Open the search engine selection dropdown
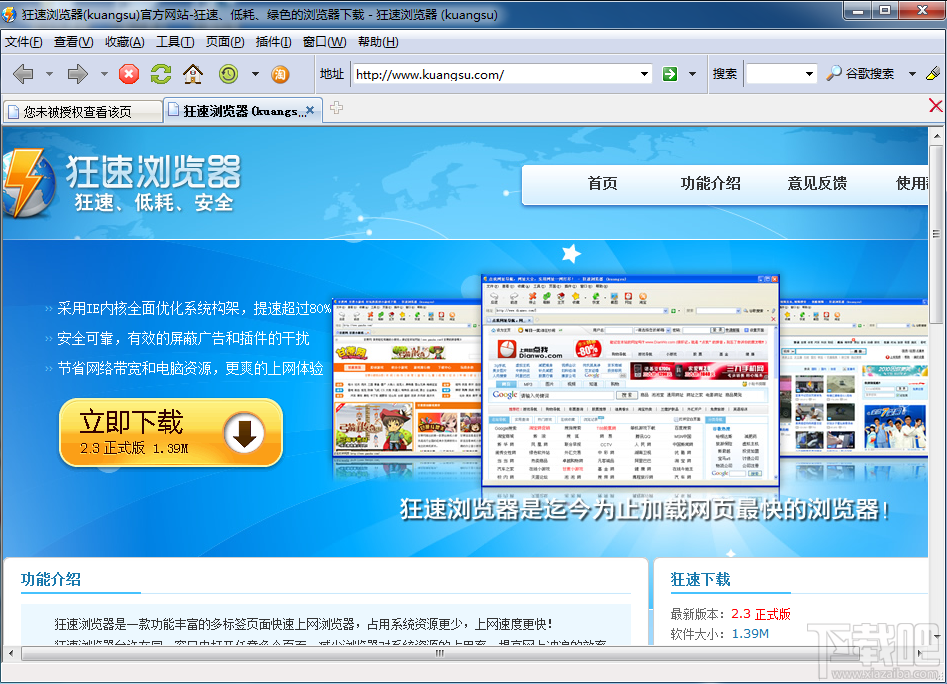The width and height of the screenshot is (947, 684). pos(912,74)
